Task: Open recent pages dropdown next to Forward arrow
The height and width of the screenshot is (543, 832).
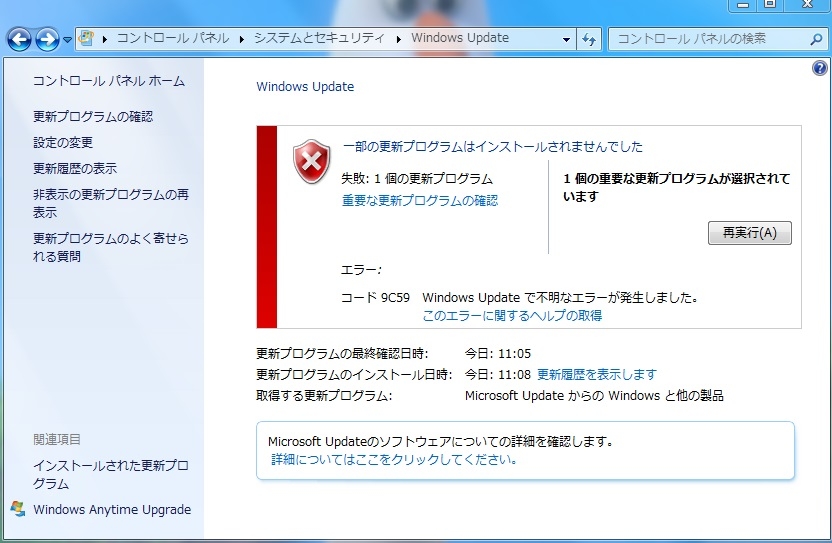Action: point(67,39)
